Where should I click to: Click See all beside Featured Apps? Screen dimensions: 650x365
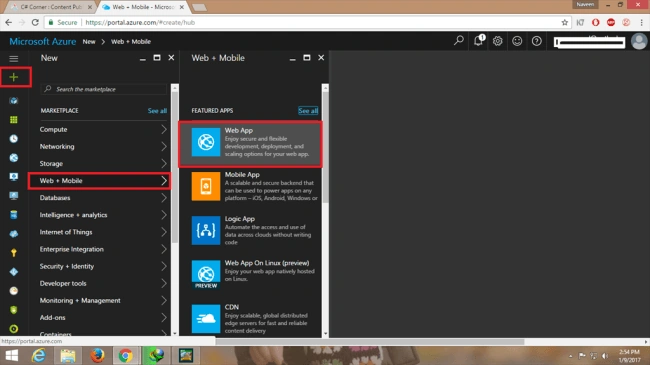308,111
